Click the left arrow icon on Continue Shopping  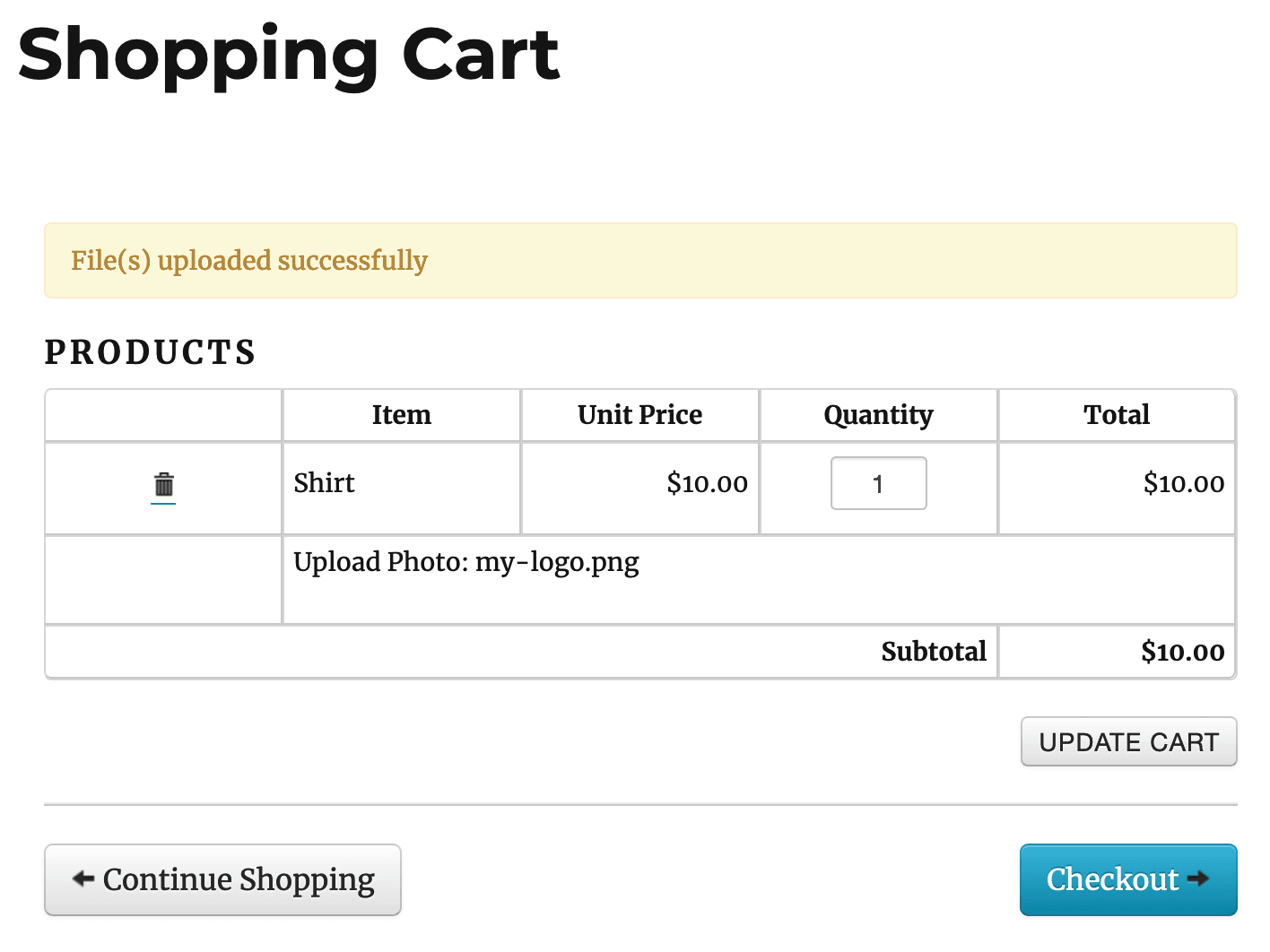tap(83, 878)
